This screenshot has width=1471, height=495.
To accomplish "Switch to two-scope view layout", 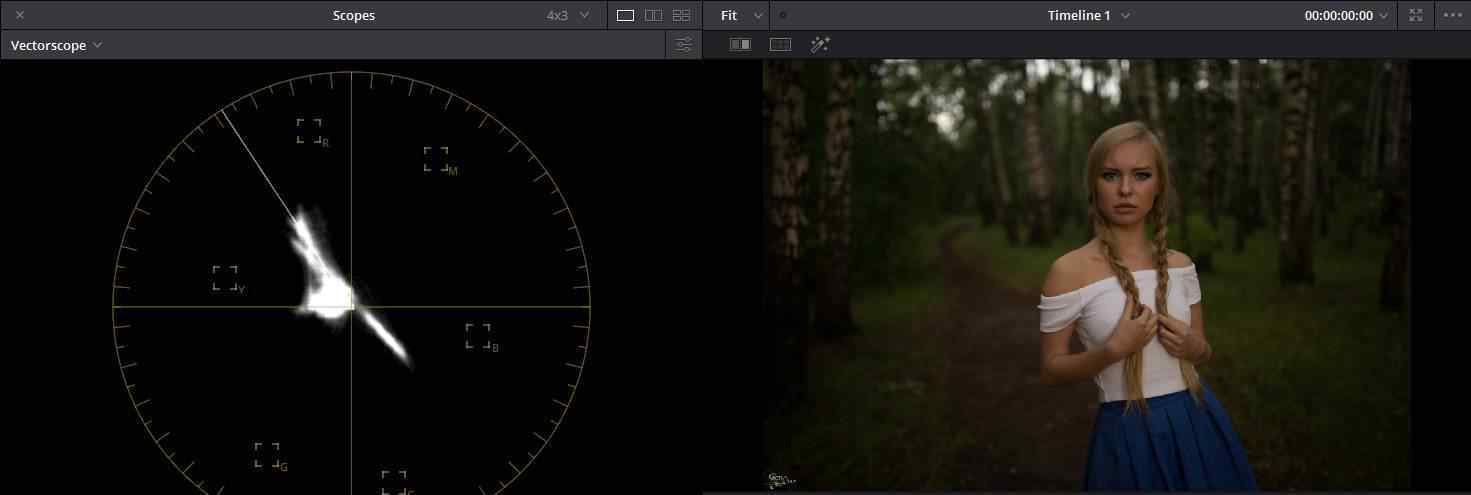I will [x=653, y=15].
